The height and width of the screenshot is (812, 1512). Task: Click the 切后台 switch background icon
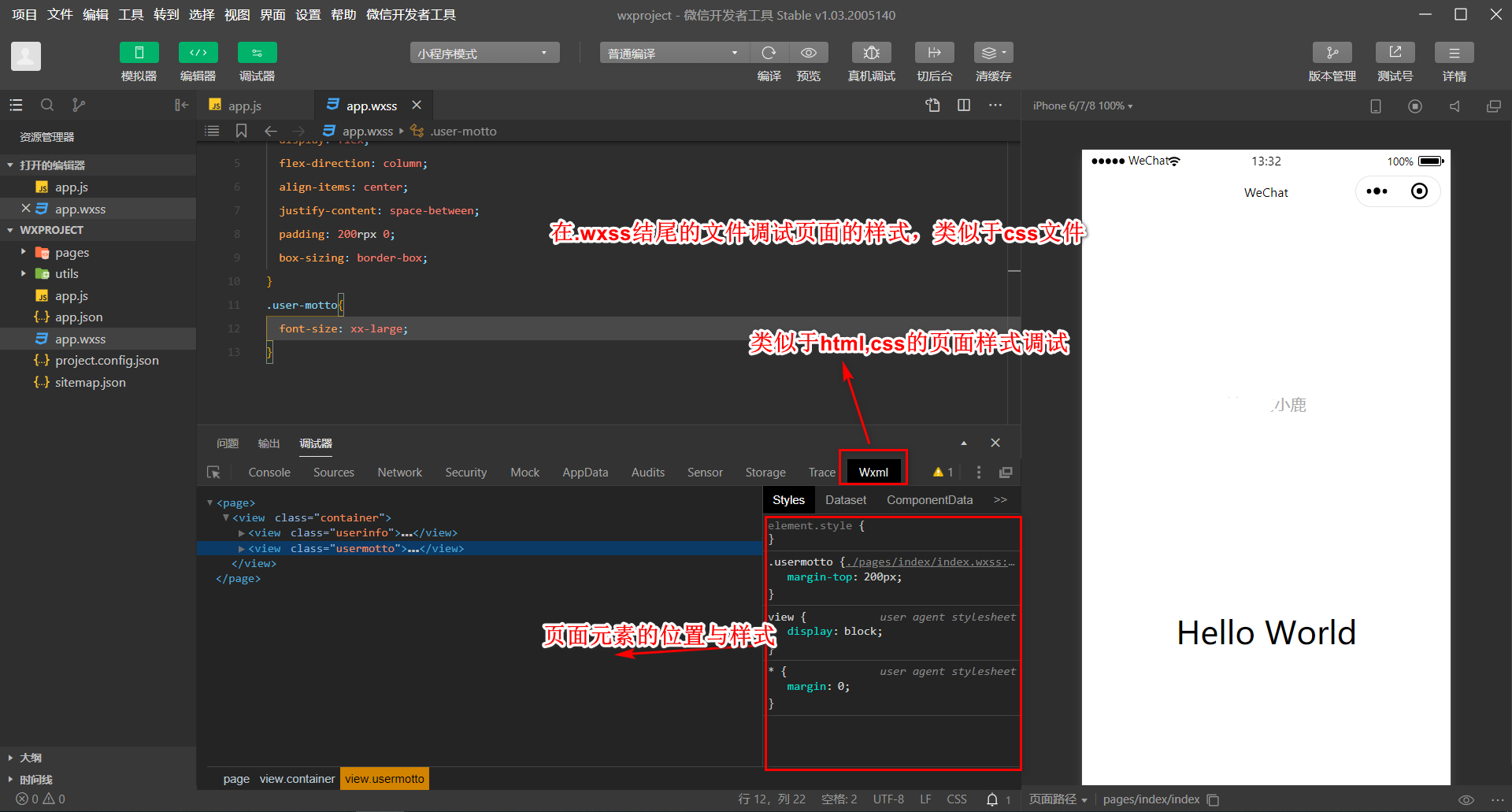coord(934,53)
